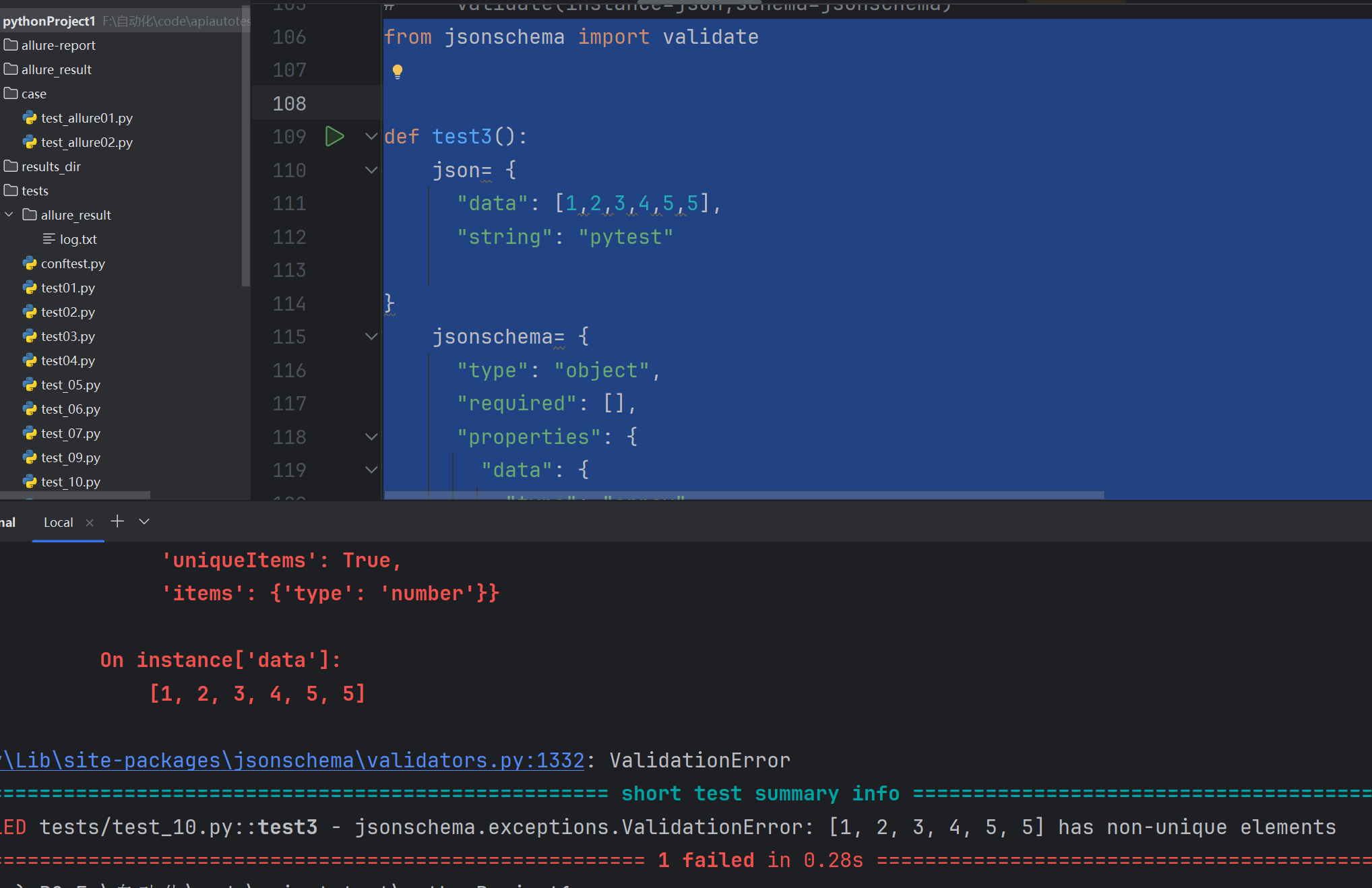Select the top-level allure_result folder
The width and height of the screenshot is (1372, 888).
pyautogui.click(x=56, y=69)
